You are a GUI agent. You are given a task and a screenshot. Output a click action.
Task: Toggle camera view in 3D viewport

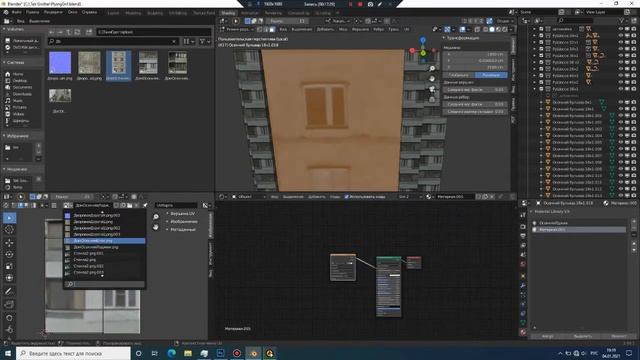[432, 89]
